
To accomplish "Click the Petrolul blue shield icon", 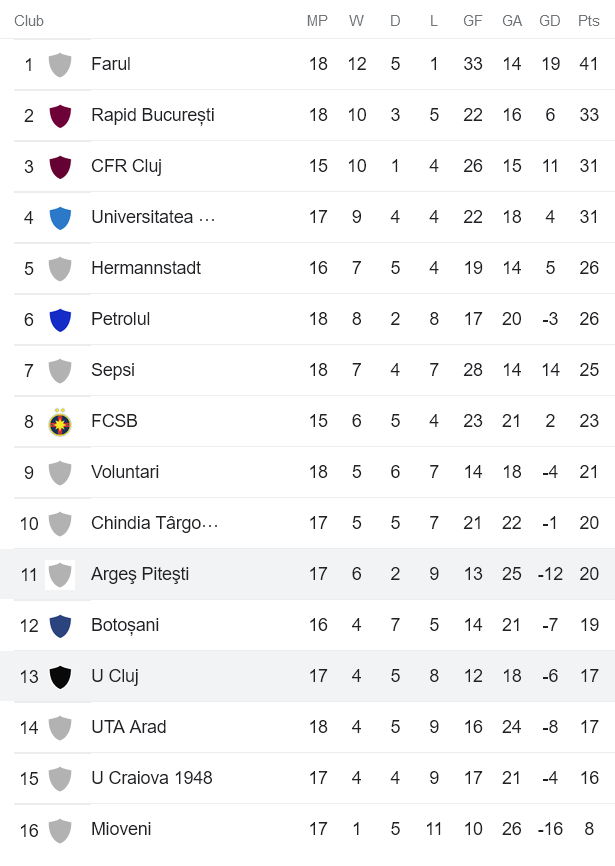I will pos(60,319).
